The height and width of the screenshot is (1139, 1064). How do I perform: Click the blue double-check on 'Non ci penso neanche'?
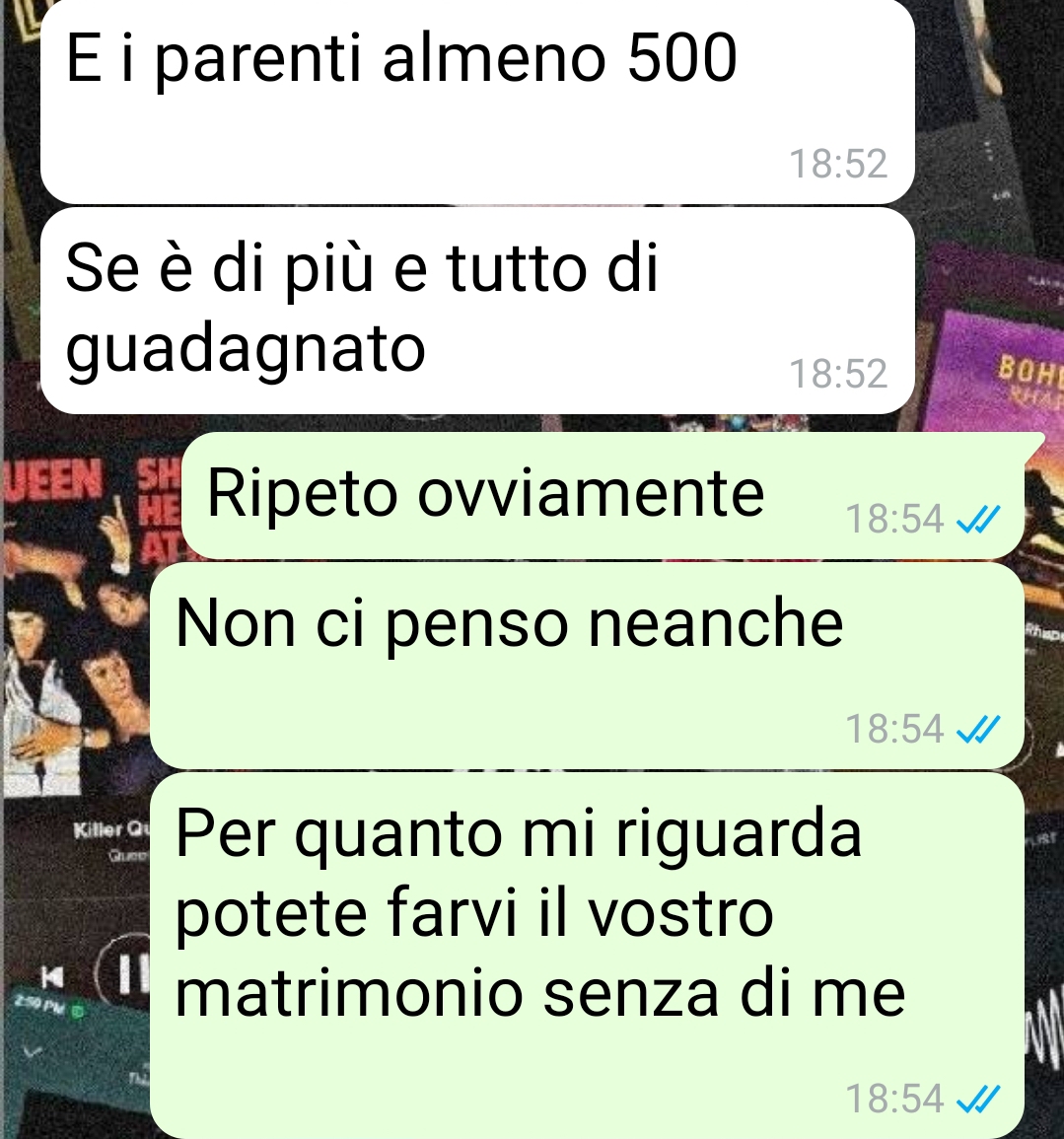click(x=978, y=729)
